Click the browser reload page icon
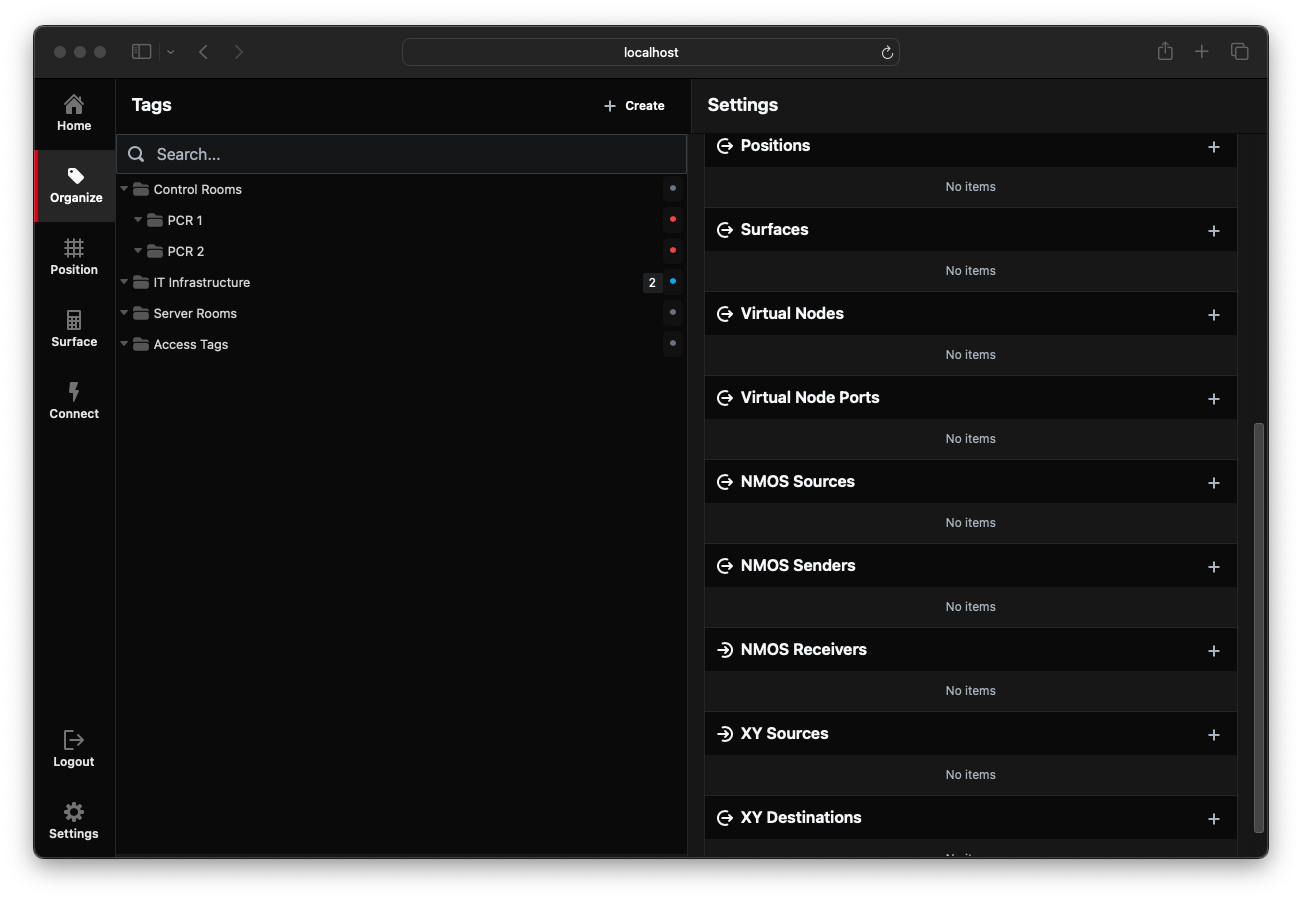Screen dimensions: 1302x900 click(886, 53)
